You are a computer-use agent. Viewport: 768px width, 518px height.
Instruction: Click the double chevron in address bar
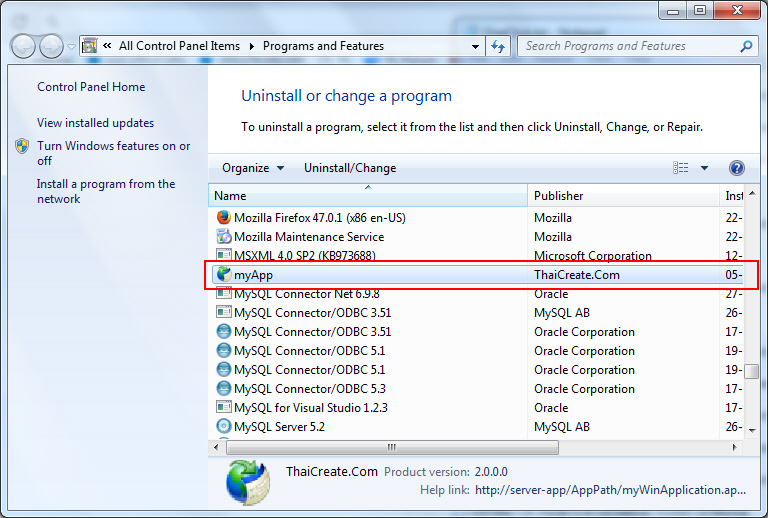107,46
